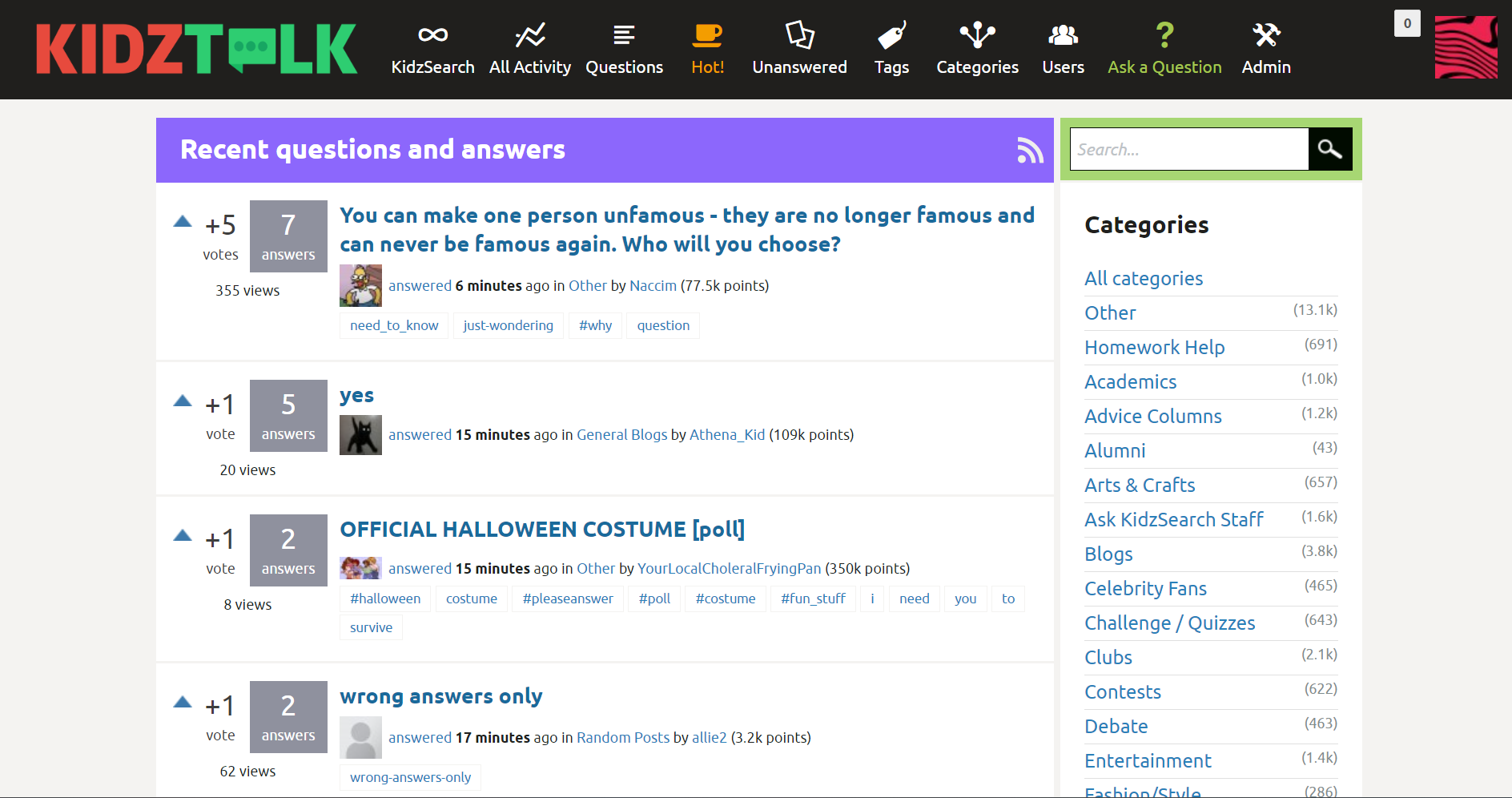
Task: Go to the Questions nav item
Action: click(625, 49)
